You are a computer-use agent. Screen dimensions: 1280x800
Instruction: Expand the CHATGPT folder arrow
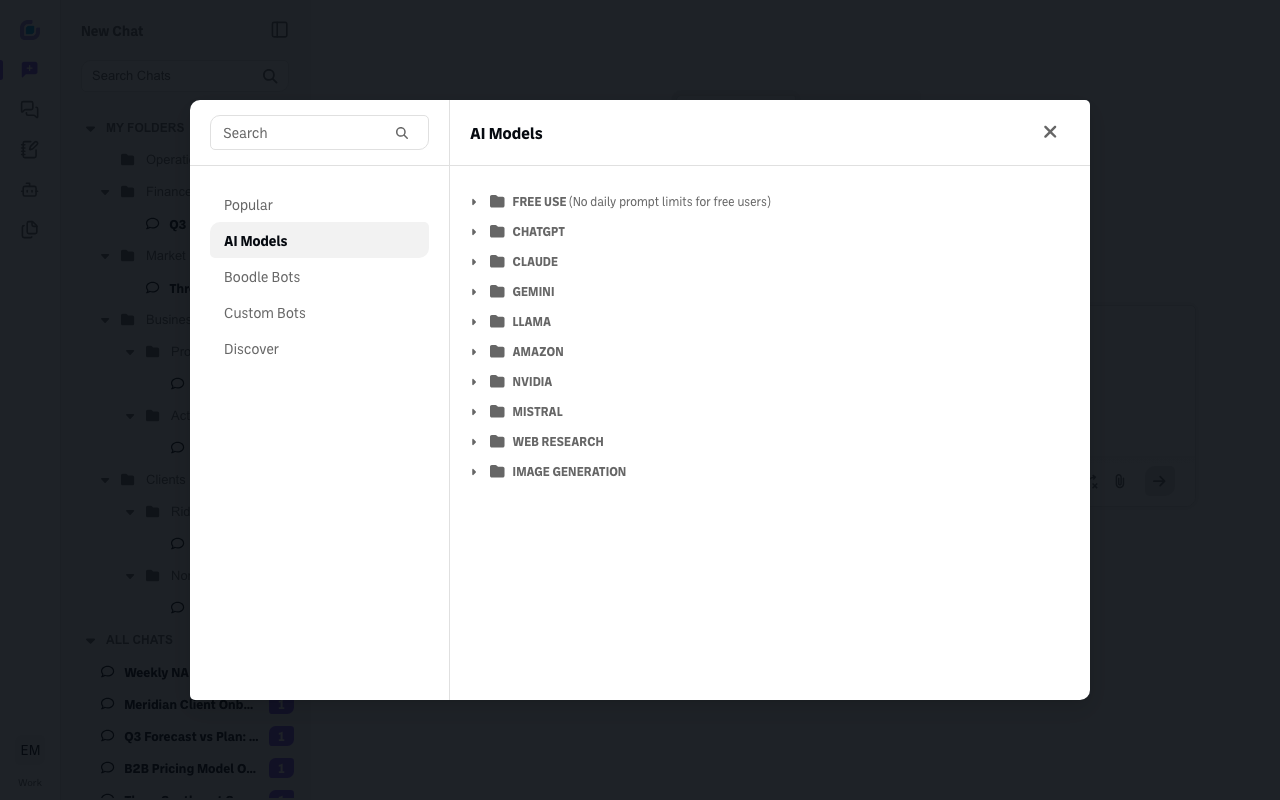point(474,232)
